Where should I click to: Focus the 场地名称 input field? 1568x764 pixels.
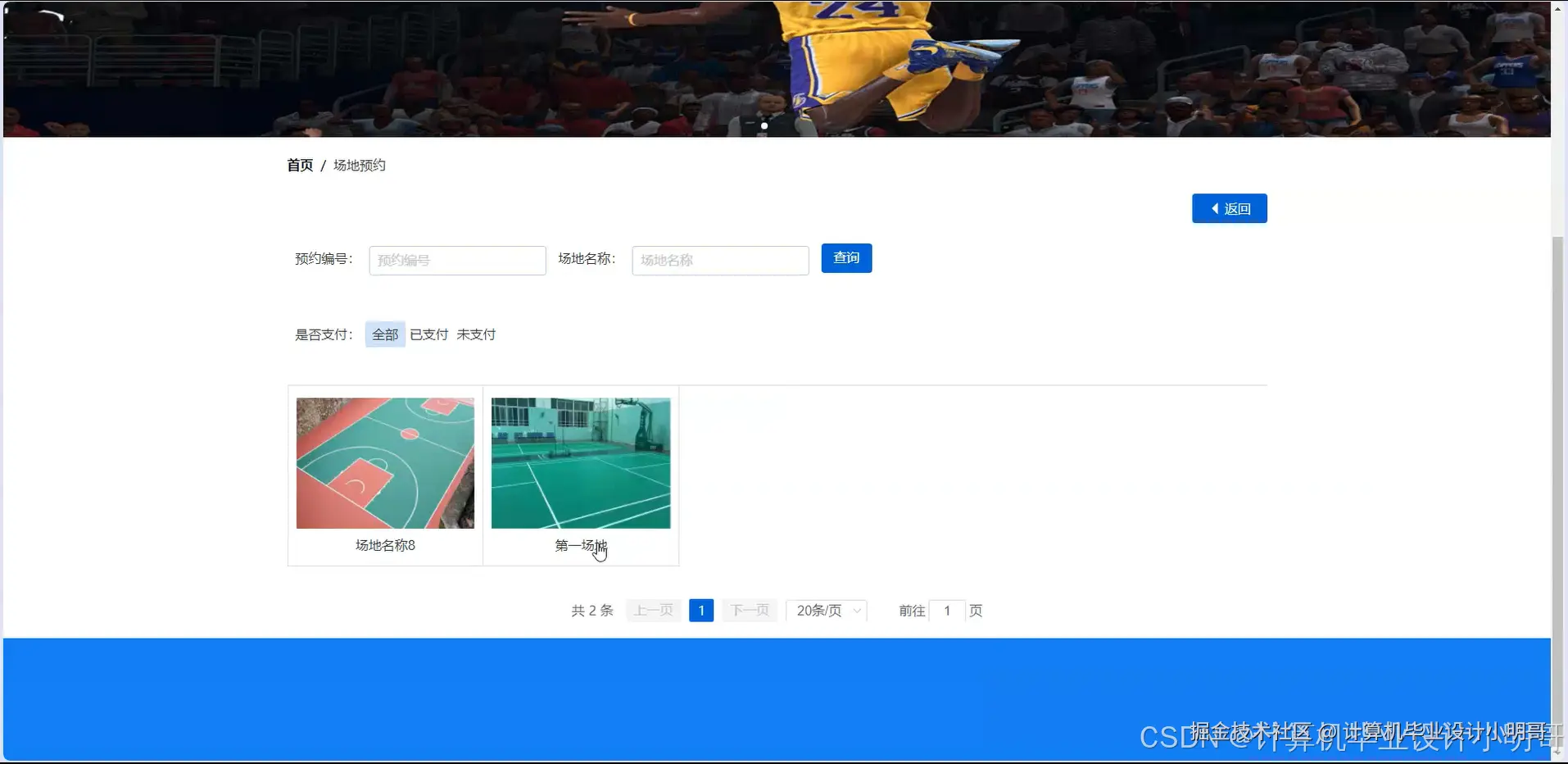pyautogui.click(x=720, y=260)
